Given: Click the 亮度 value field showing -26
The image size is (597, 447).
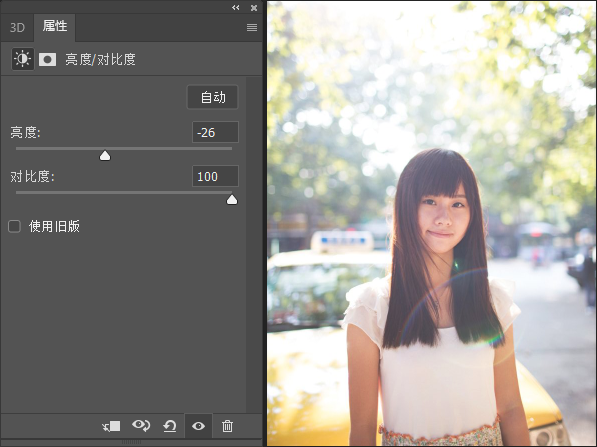Looking at the screenshot, I should coord(215,132).
